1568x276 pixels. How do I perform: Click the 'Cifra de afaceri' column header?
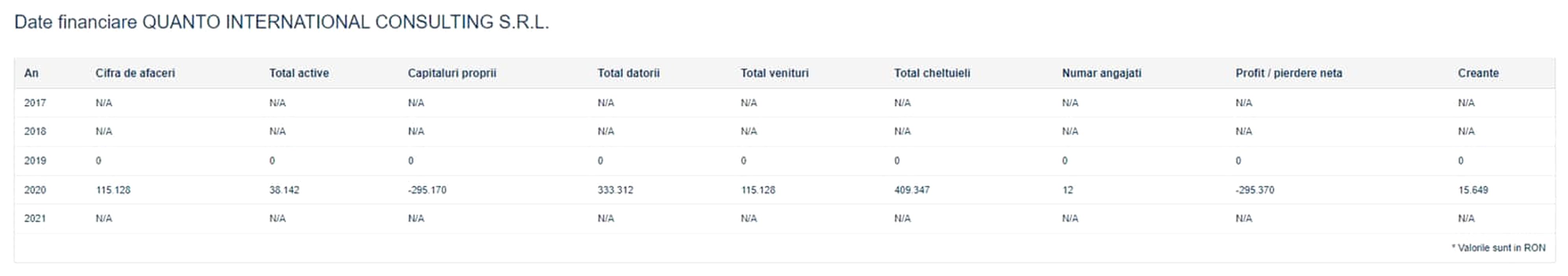click(x=135, y=73)
